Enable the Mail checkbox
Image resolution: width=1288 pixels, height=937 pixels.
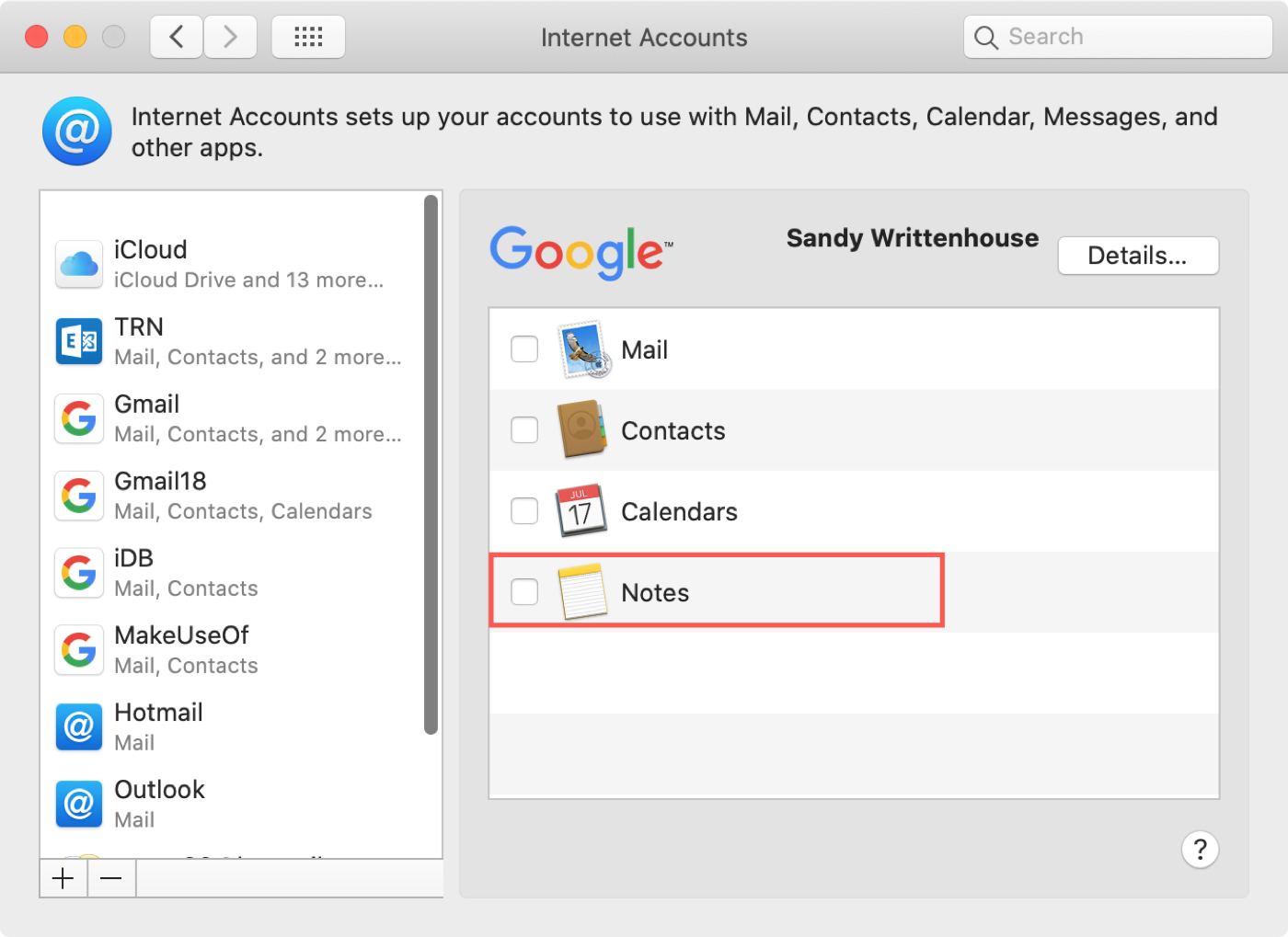click(x=524, y=349)
